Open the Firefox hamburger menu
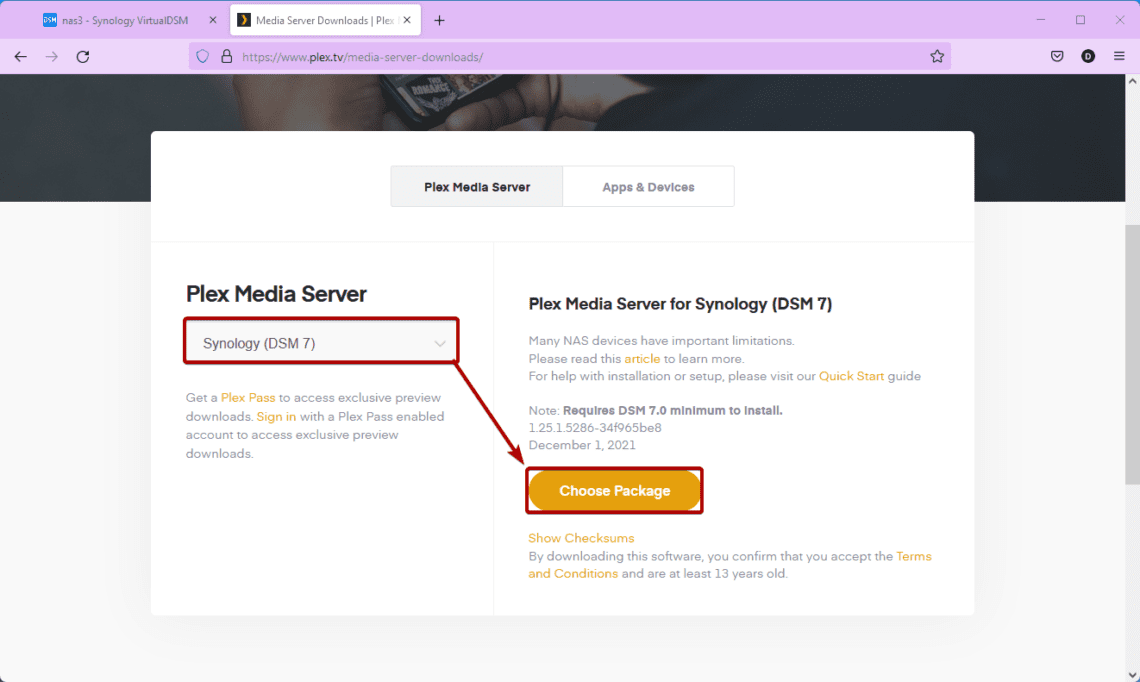This screenshot has height=682, width=1140. (1119, 57)
